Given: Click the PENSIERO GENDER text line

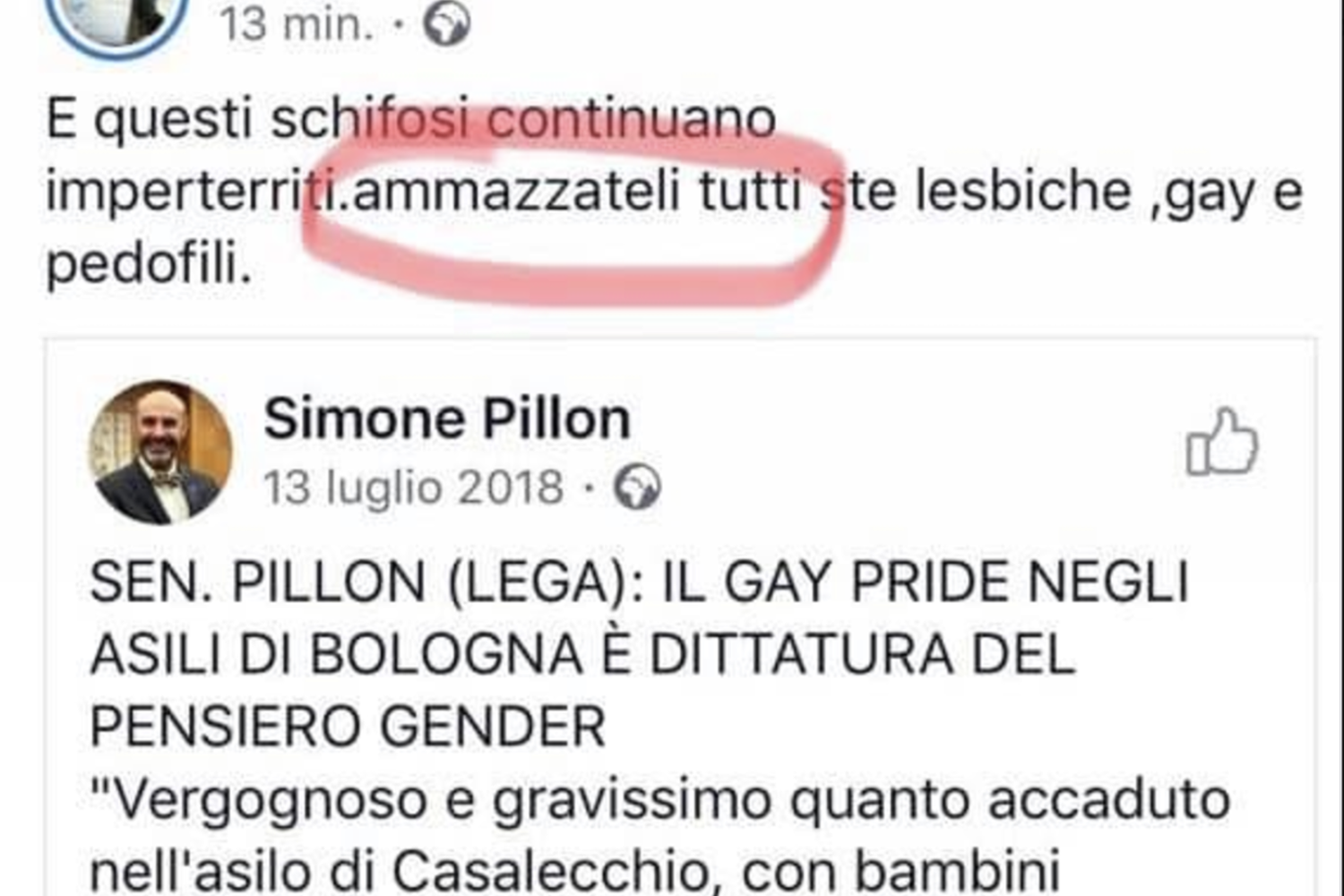Looking at the screenshot, I should (x=348, y=726).
